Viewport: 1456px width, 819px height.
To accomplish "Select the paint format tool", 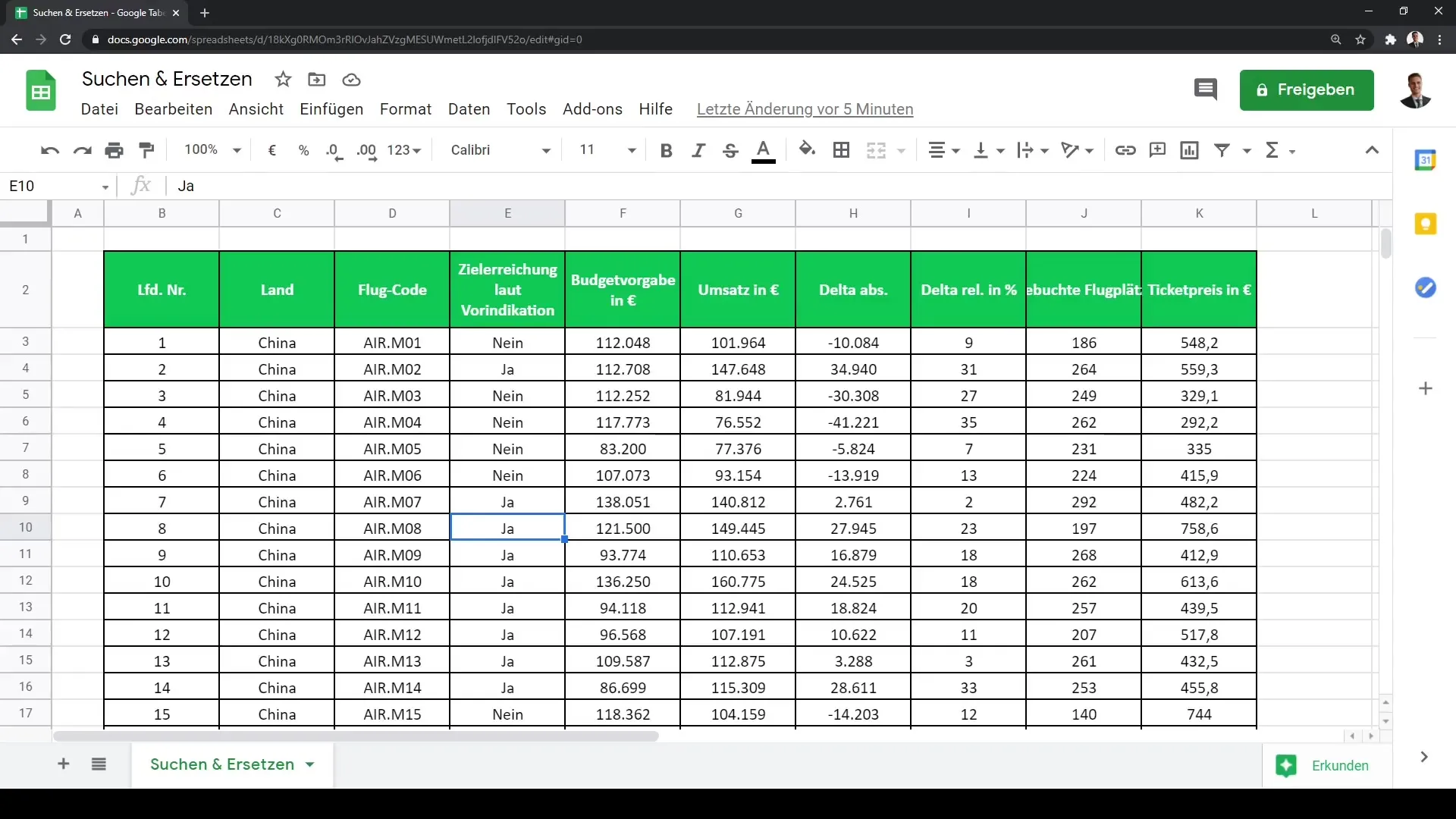I will point(147,150).
